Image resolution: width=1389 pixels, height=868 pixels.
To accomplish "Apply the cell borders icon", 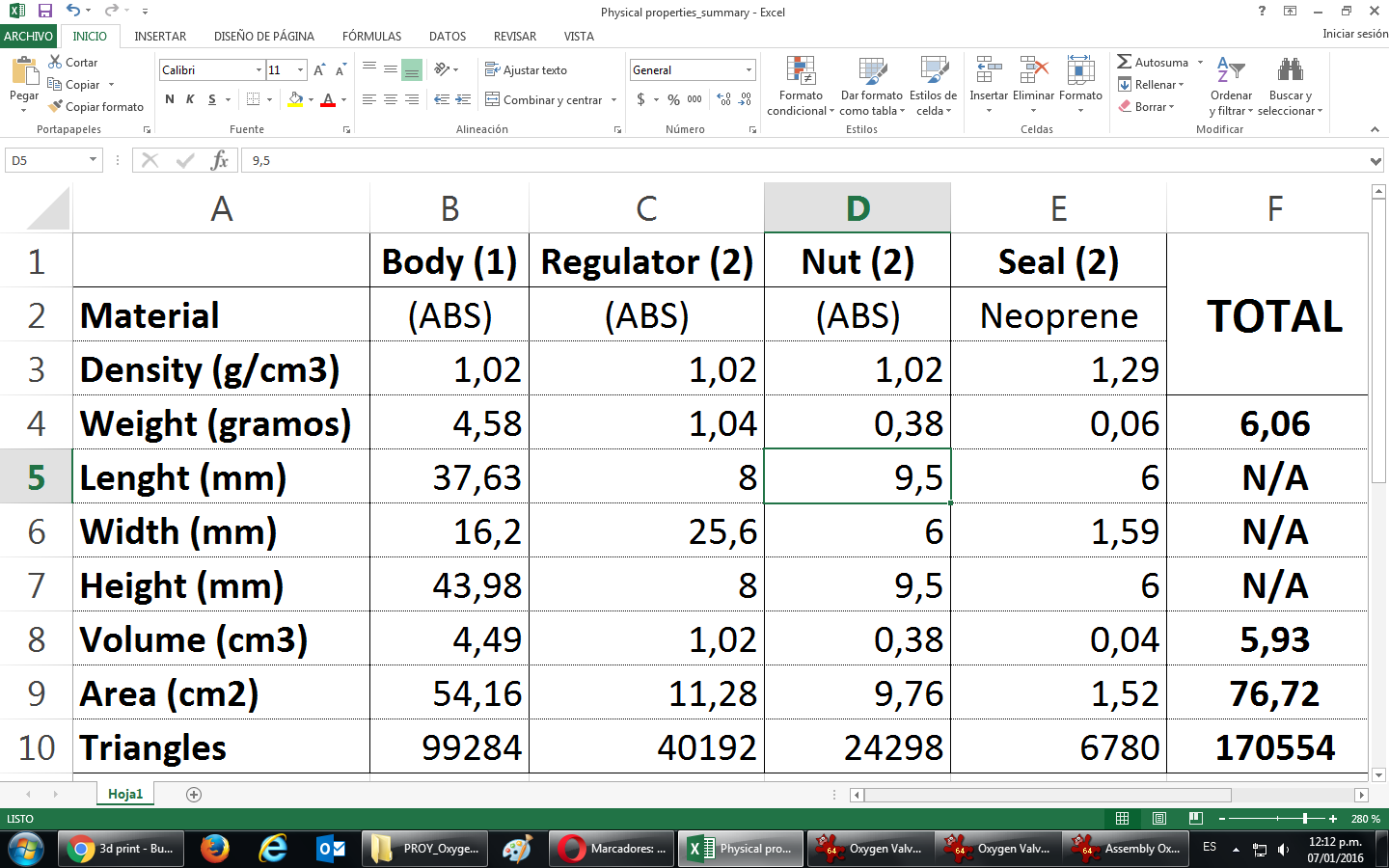I will [253, 99].
